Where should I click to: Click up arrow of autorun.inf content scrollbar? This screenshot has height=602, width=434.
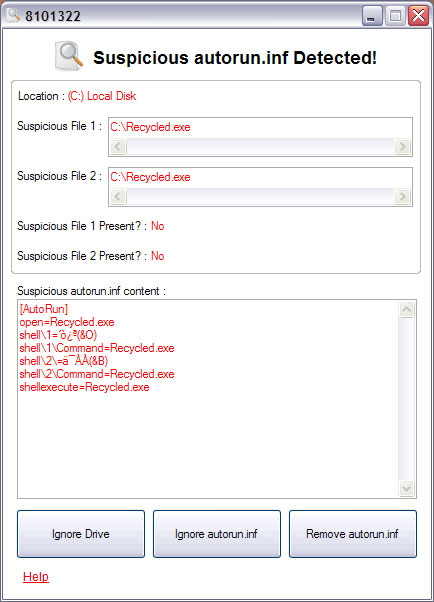407,309
